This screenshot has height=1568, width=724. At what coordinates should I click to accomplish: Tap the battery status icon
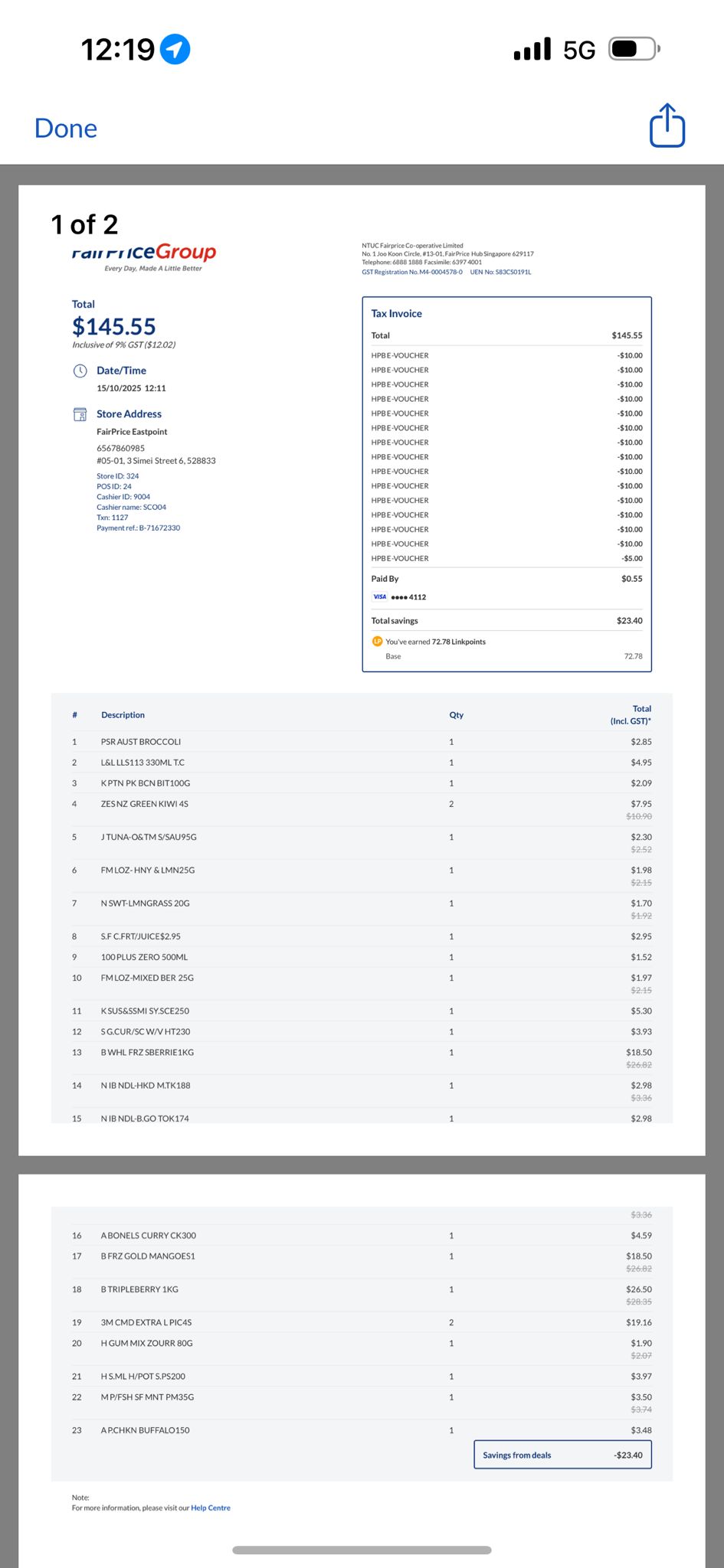[x=634, y=49]
